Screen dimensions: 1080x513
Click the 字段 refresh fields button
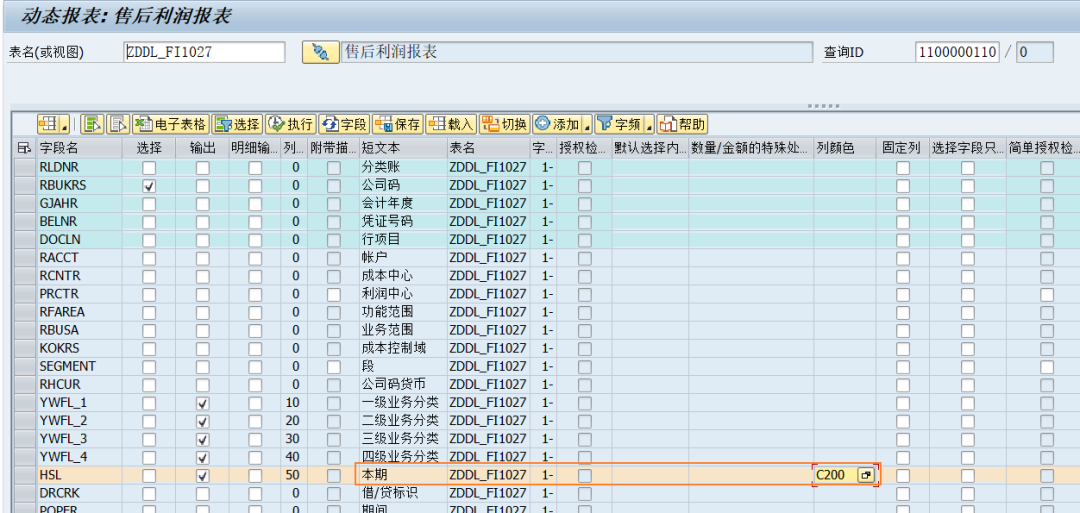coord(344,124)
